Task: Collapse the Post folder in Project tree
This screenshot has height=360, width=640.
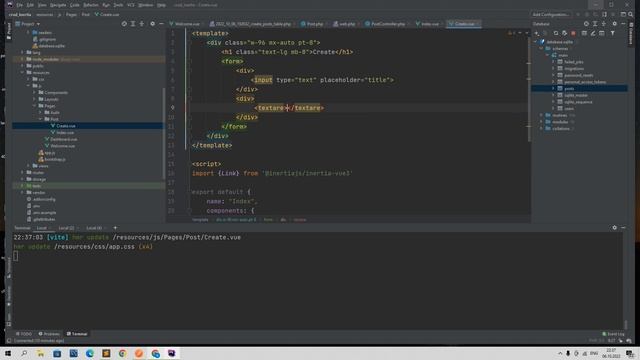Action: (x=40, y=119)
